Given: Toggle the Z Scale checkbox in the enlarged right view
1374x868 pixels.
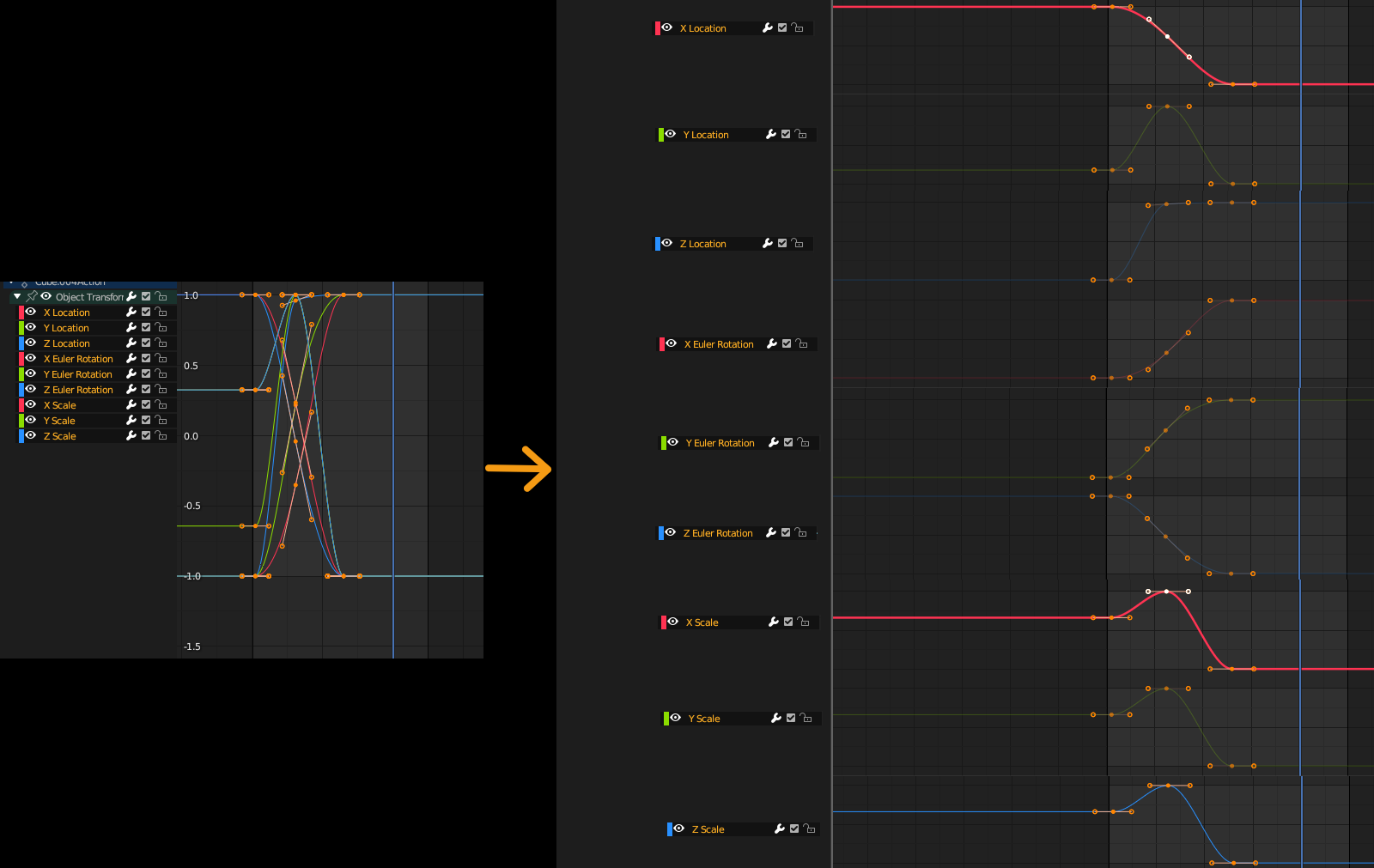Looking at the screenshot, I should click(x=794, y=829).
